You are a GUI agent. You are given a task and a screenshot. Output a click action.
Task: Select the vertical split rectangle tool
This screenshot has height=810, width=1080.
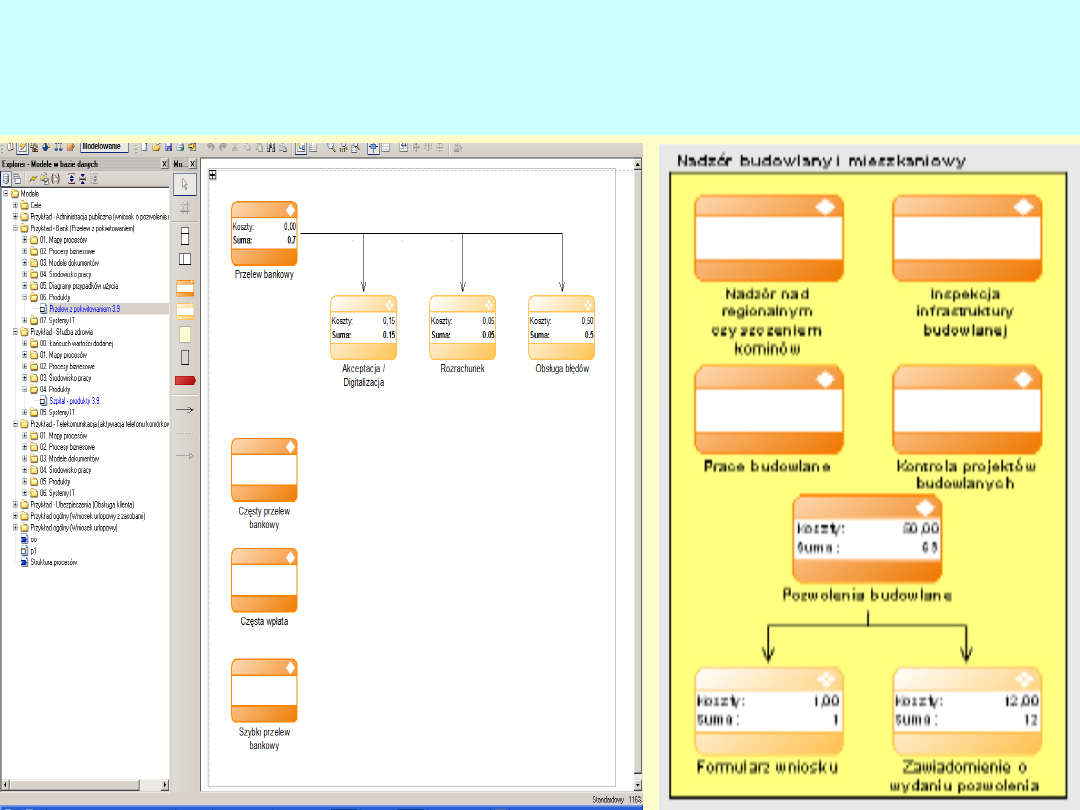[185, 259]
